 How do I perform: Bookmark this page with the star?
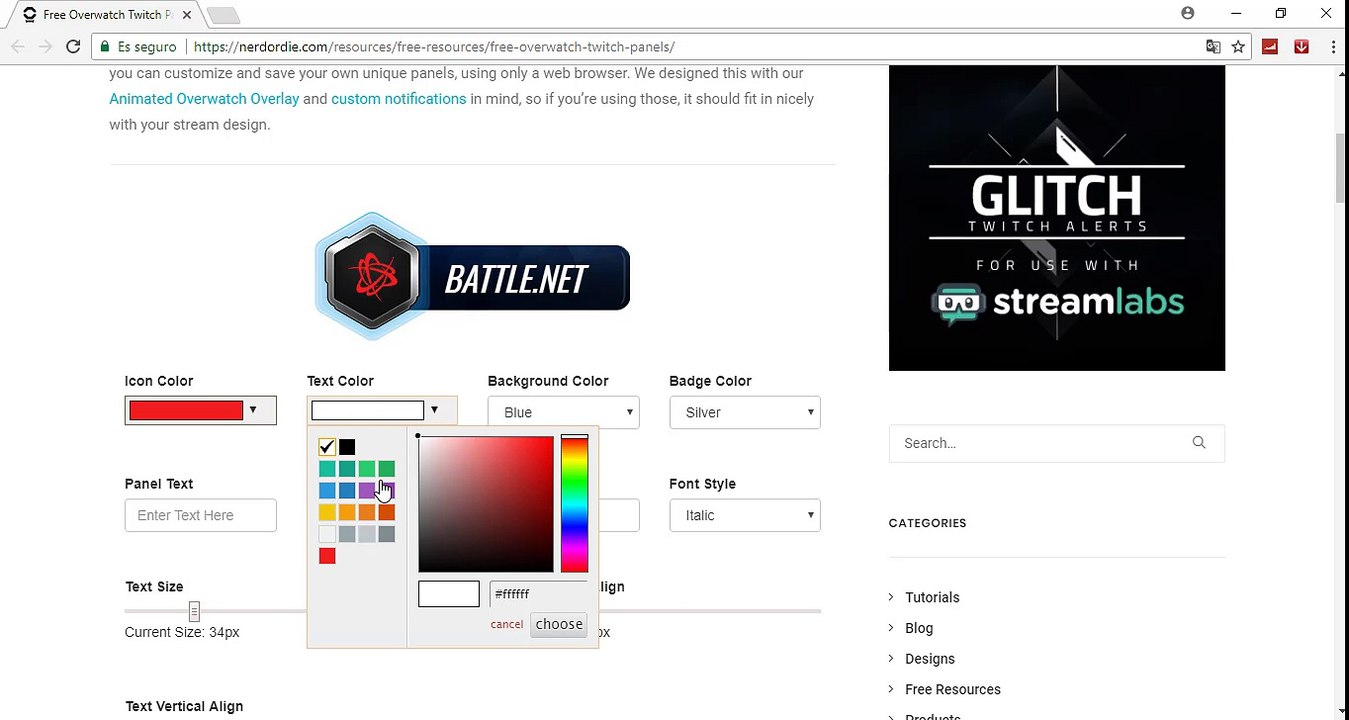[x=1238, y=47]
